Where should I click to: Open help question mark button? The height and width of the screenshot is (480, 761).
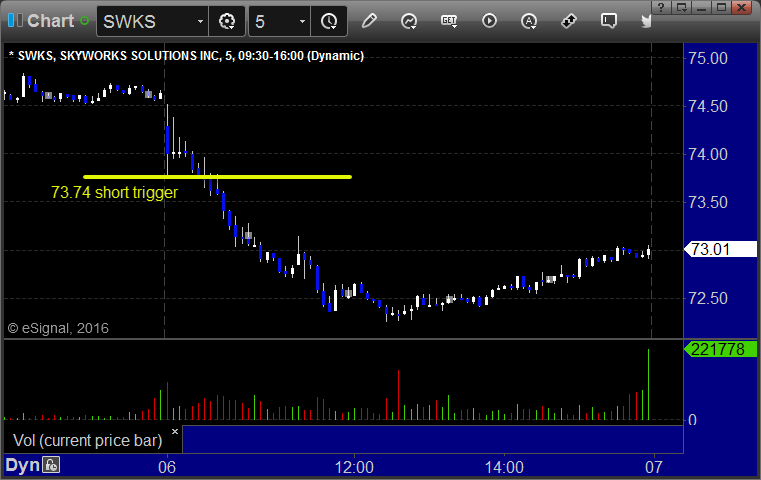[661, 7]
